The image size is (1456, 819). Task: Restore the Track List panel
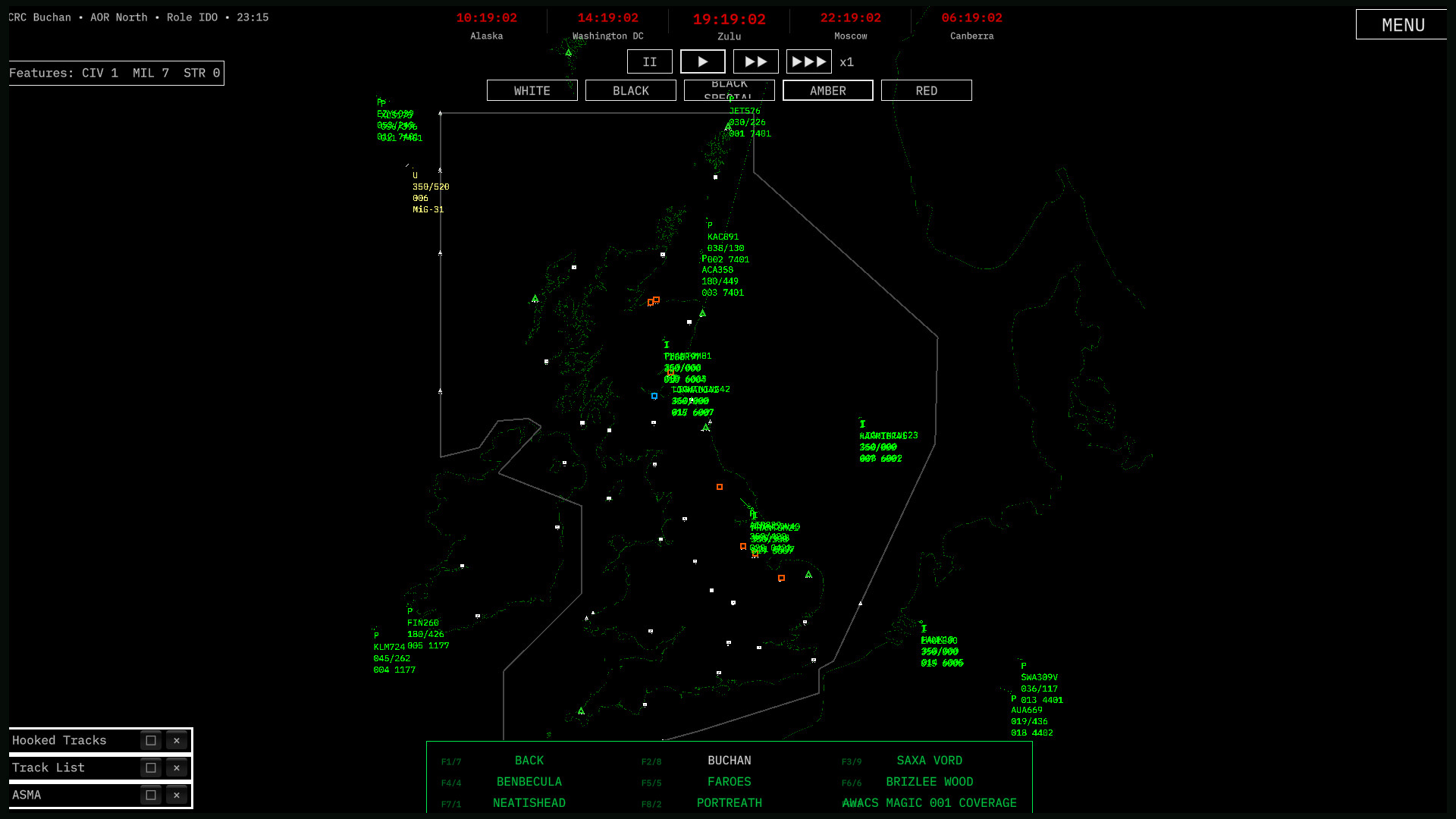tap(151, 768)
